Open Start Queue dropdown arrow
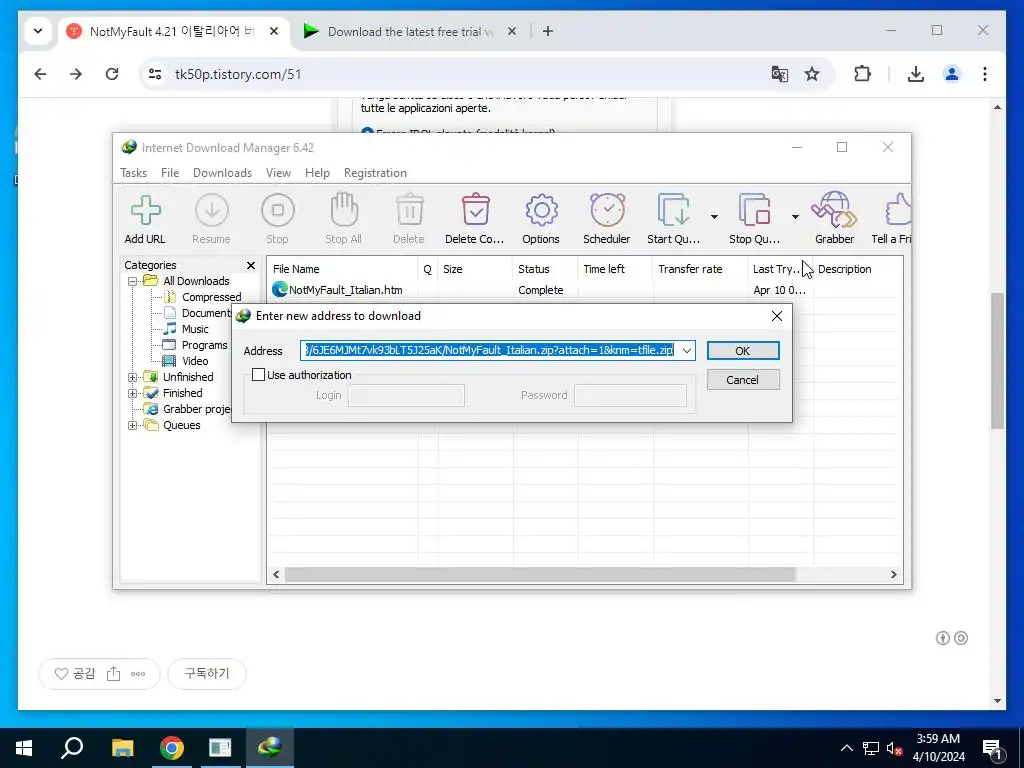Screen dimensions: 1024x768 pyautogui.click(x=714, y=216)
